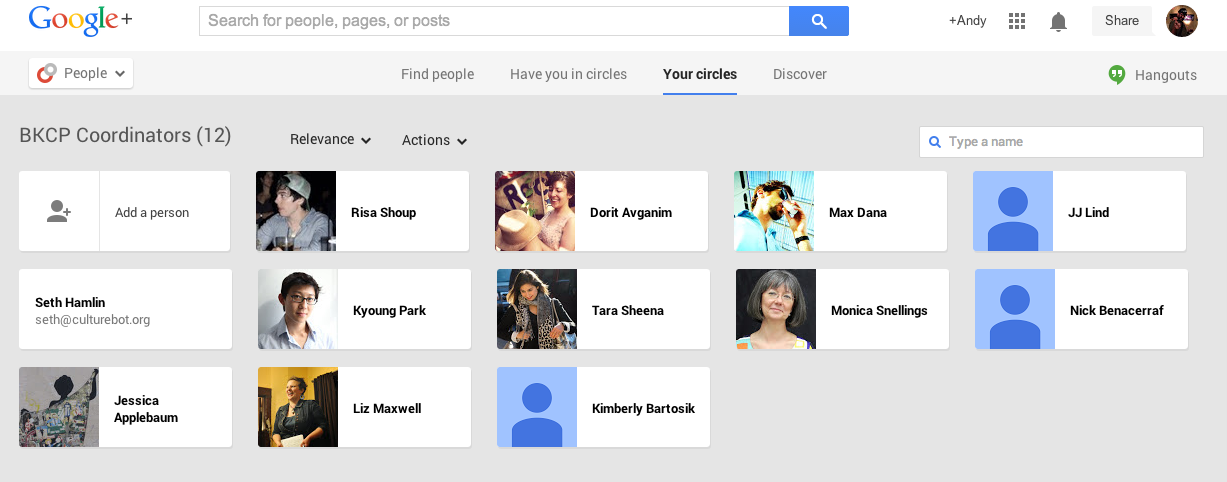Select the Seth Hamlin contact card
The width and height of the screenshot is (1227, 482).
click(125, 310)
